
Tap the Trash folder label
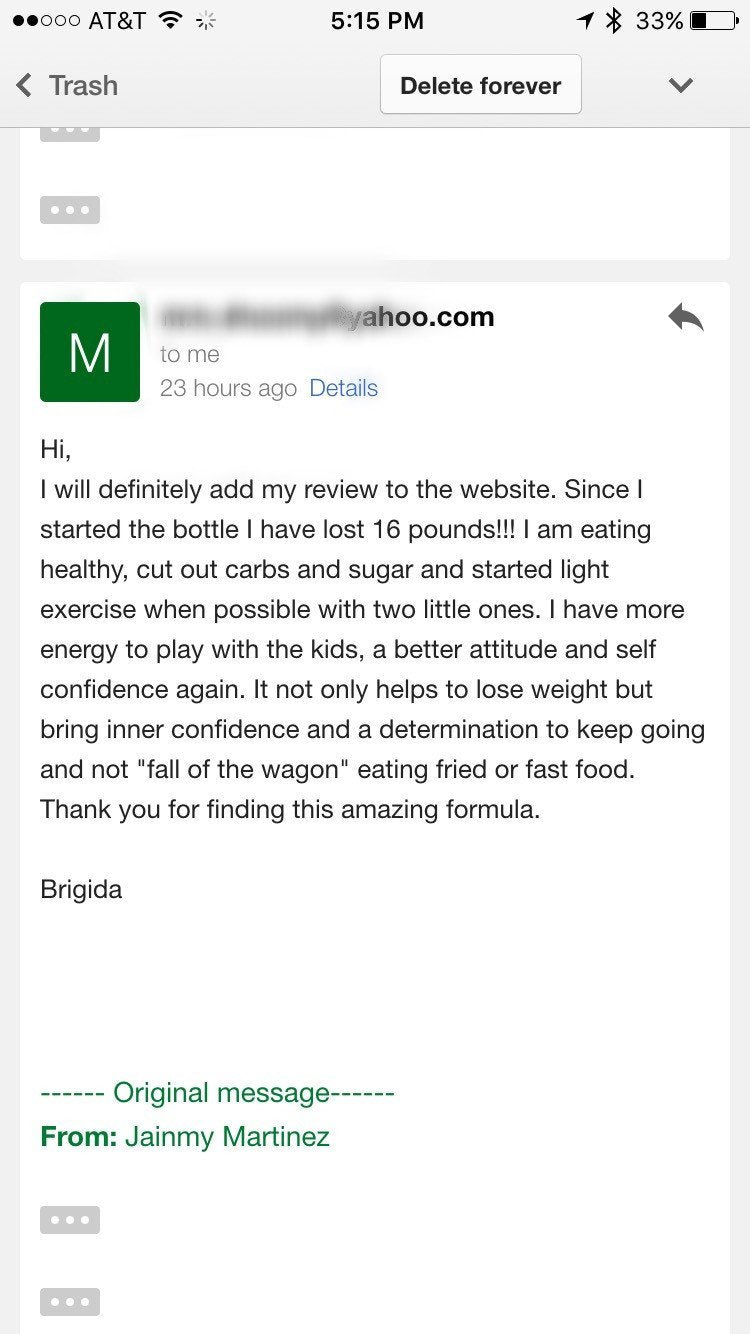click(84, 86)
